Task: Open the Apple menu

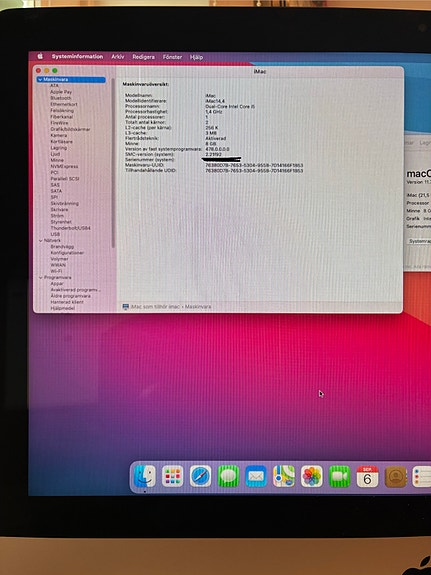Action: click(40, 56)
